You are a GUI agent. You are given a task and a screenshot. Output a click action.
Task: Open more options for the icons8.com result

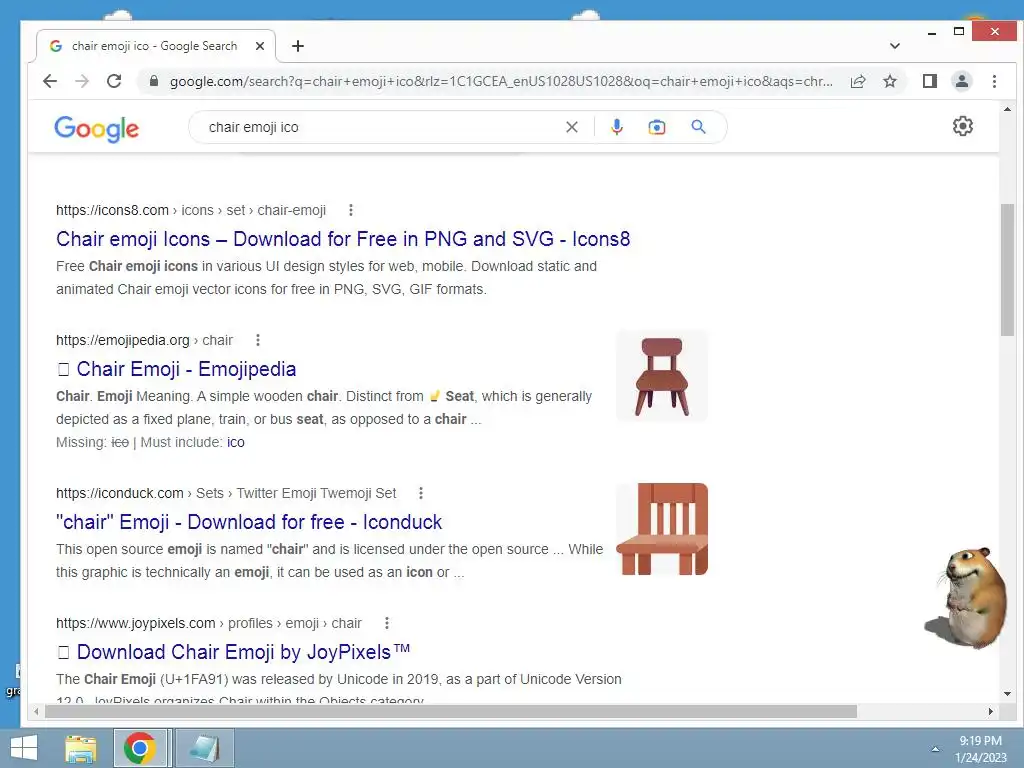click(x=351, y=210)
